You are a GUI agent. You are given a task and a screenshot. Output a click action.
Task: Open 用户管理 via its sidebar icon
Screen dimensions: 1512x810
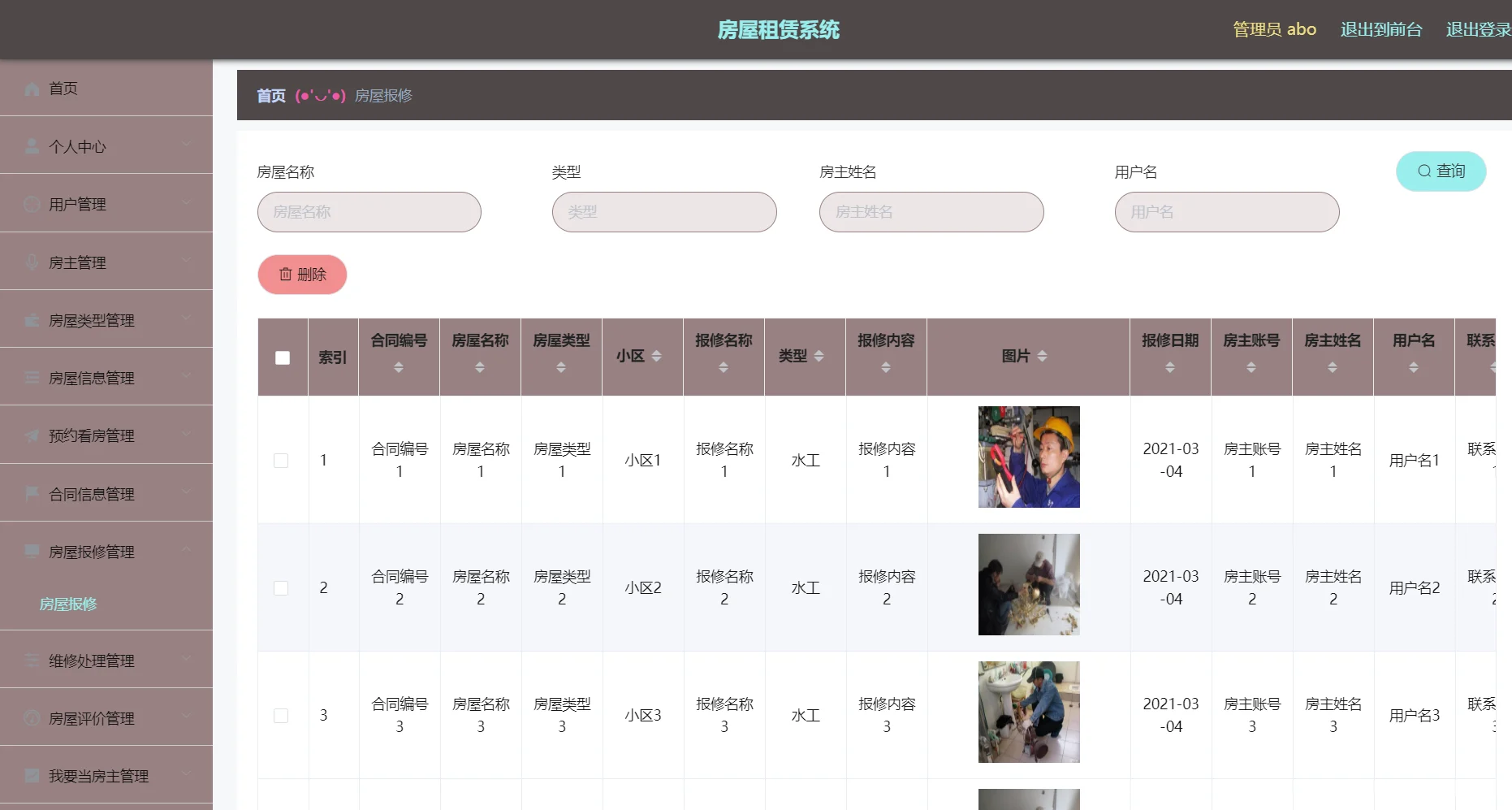(31, 204)
